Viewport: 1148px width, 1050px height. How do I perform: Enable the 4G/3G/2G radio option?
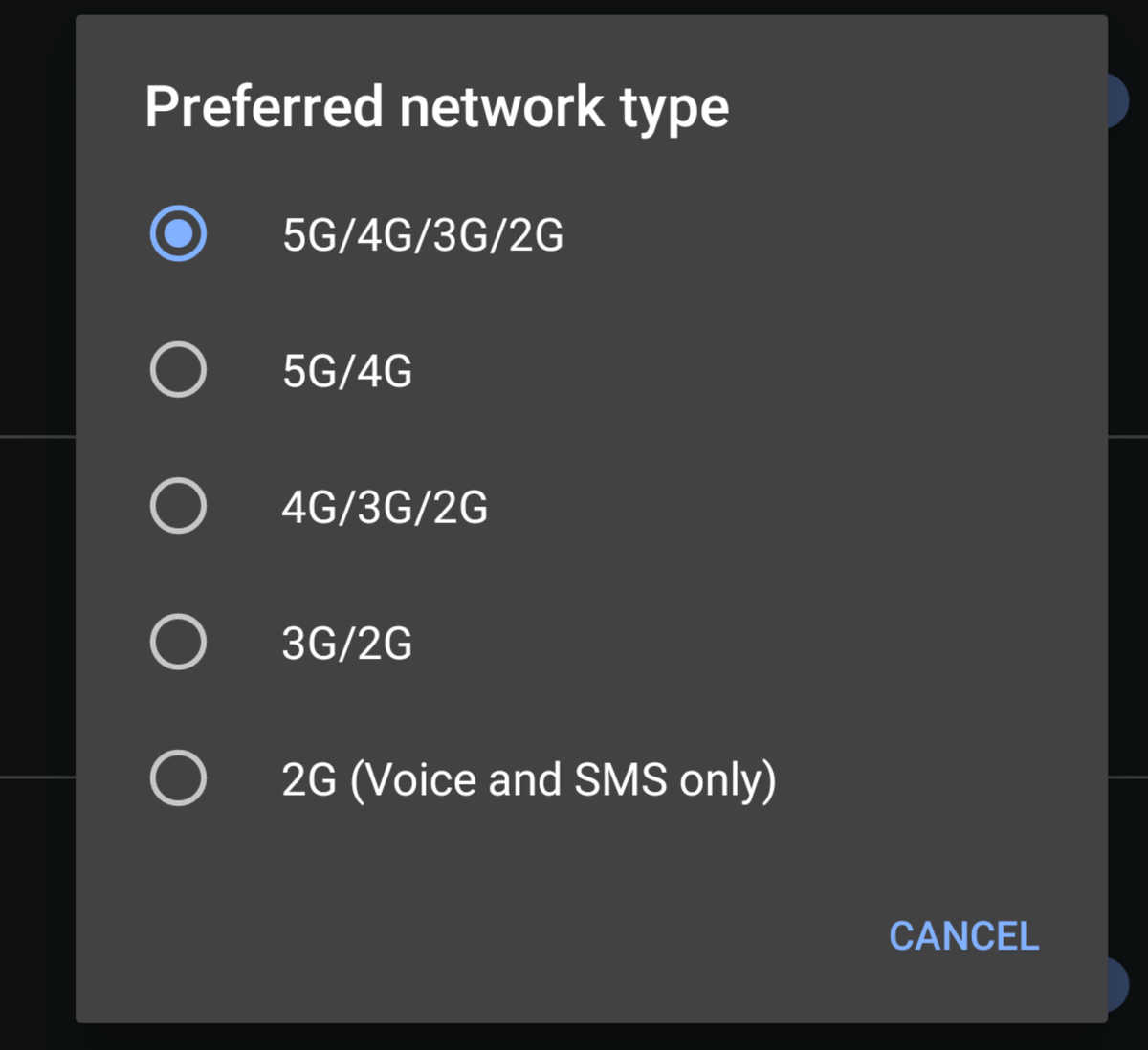tap(178, 506)
